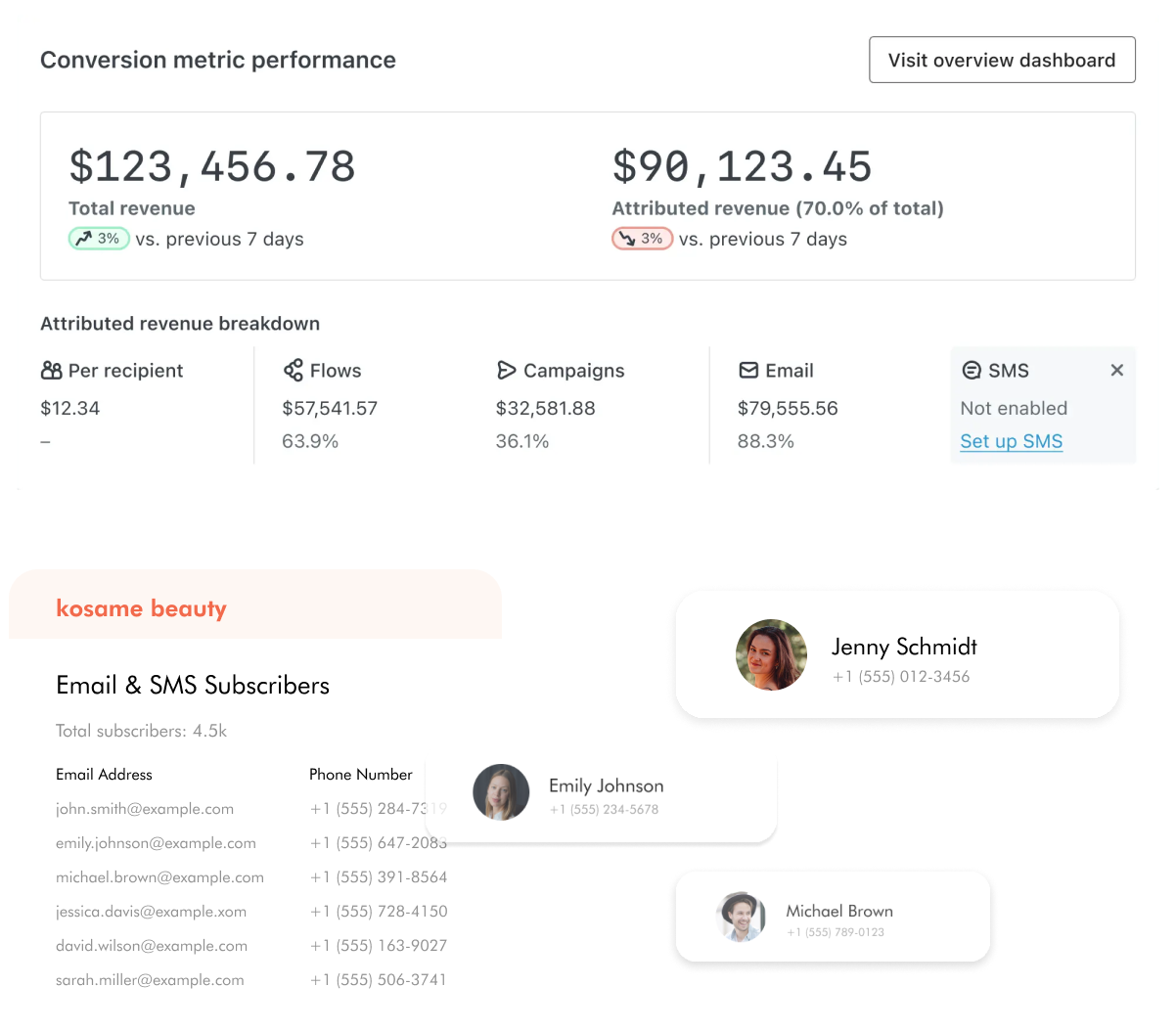Click the Email envelope icon
This screenshot has width=1176, height=1031.
748,370
